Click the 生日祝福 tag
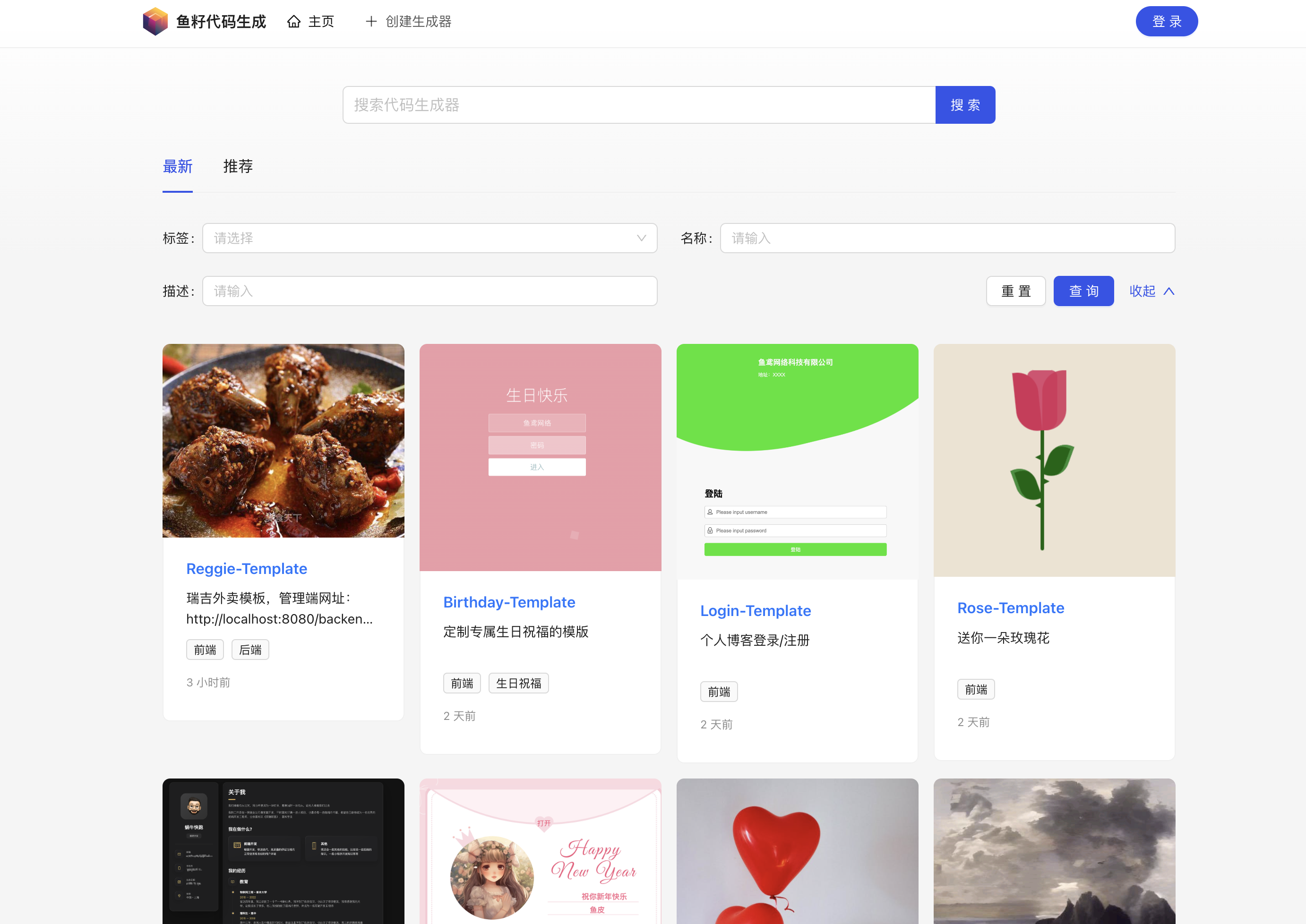The width and height of the screenshot is (1306, 924). tap(518, 684)
